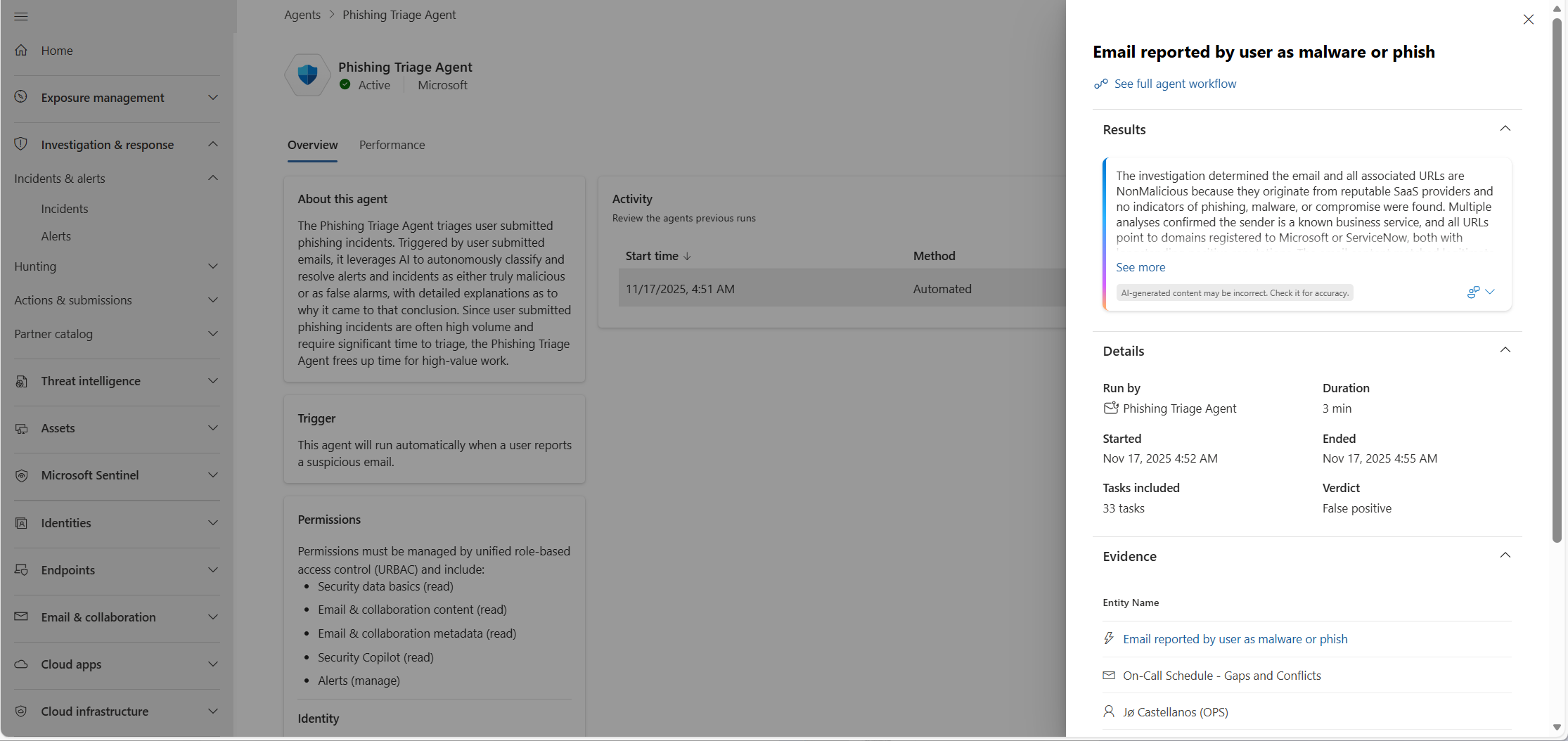The image size is (1568, 741).
Task: Collapse the Evidence section
Action: [x=1505, y=555]
